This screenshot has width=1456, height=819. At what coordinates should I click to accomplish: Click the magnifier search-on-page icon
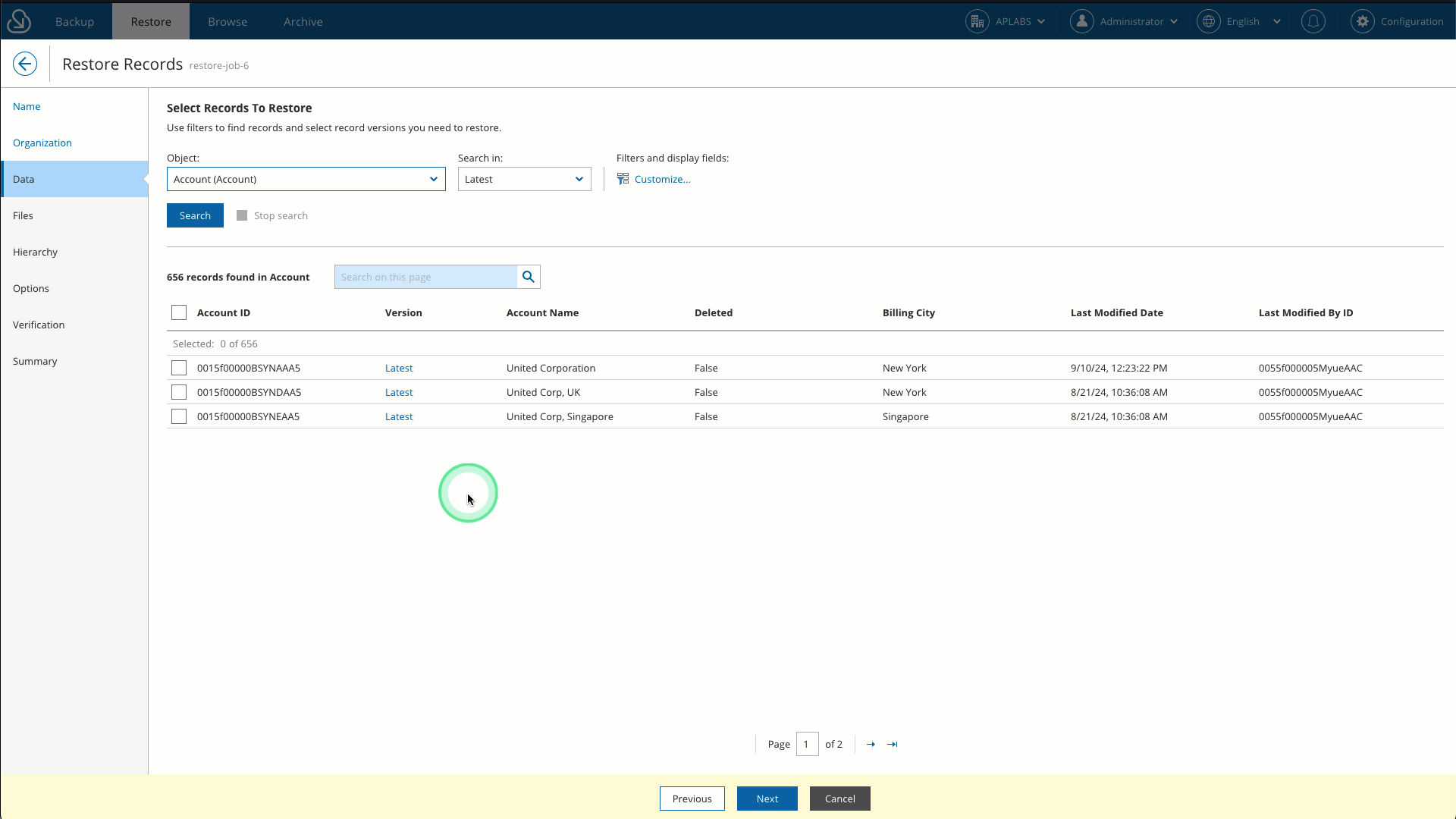click(529, 277)
